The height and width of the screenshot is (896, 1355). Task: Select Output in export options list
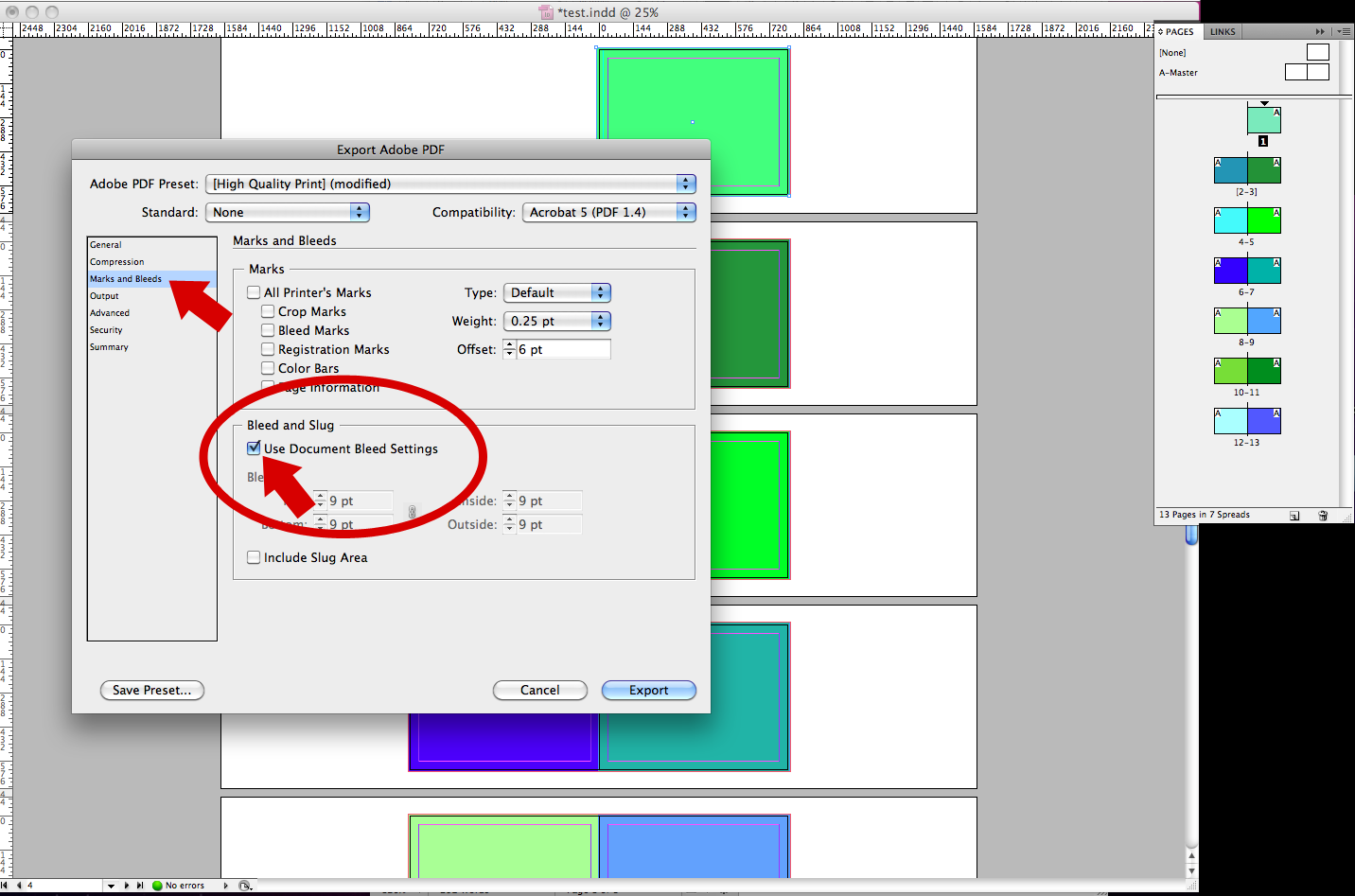pyautogui.click(x=151, y=296)
